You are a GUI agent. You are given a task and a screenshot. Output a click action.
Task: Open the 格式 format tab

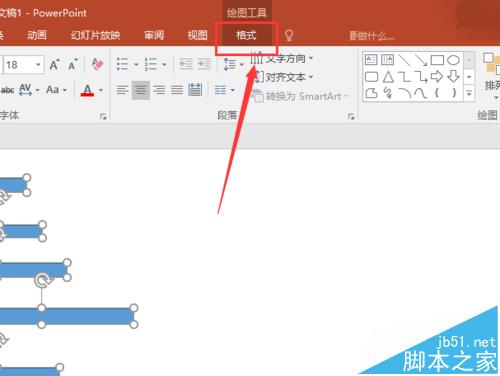point(246,35)
